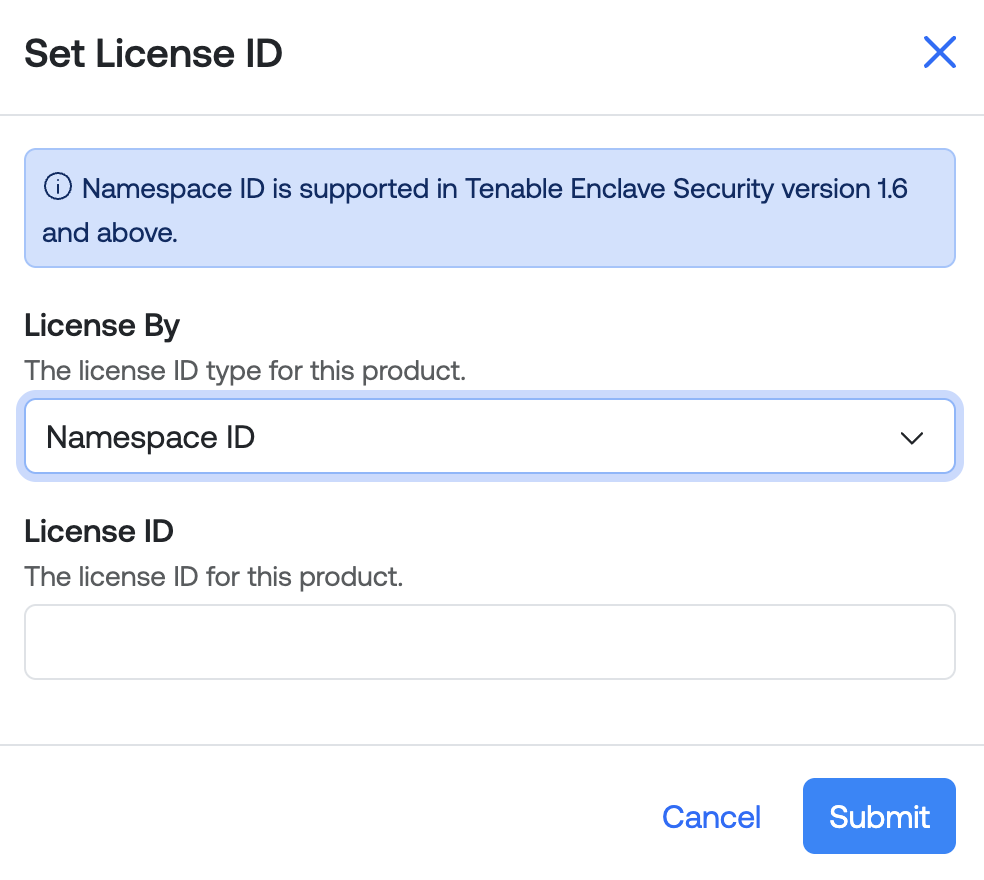The width and height of the screenshot is (984, 880).
Task: Select the Namespace ID text in the combo box
Action: (x=151, y=437)
